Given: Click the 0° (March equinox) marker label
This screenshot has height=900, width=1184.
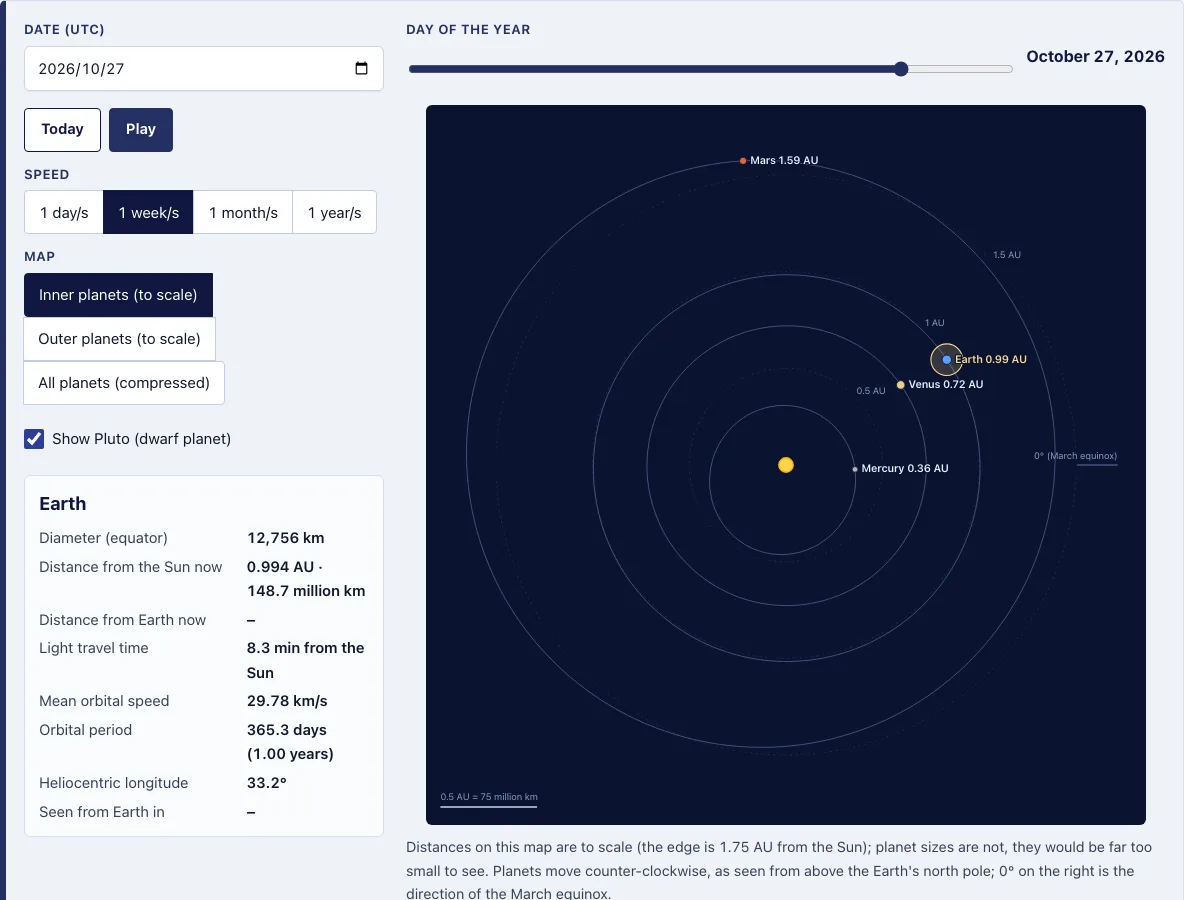Looking at the screenshot, I should [x=1075, y=456].
